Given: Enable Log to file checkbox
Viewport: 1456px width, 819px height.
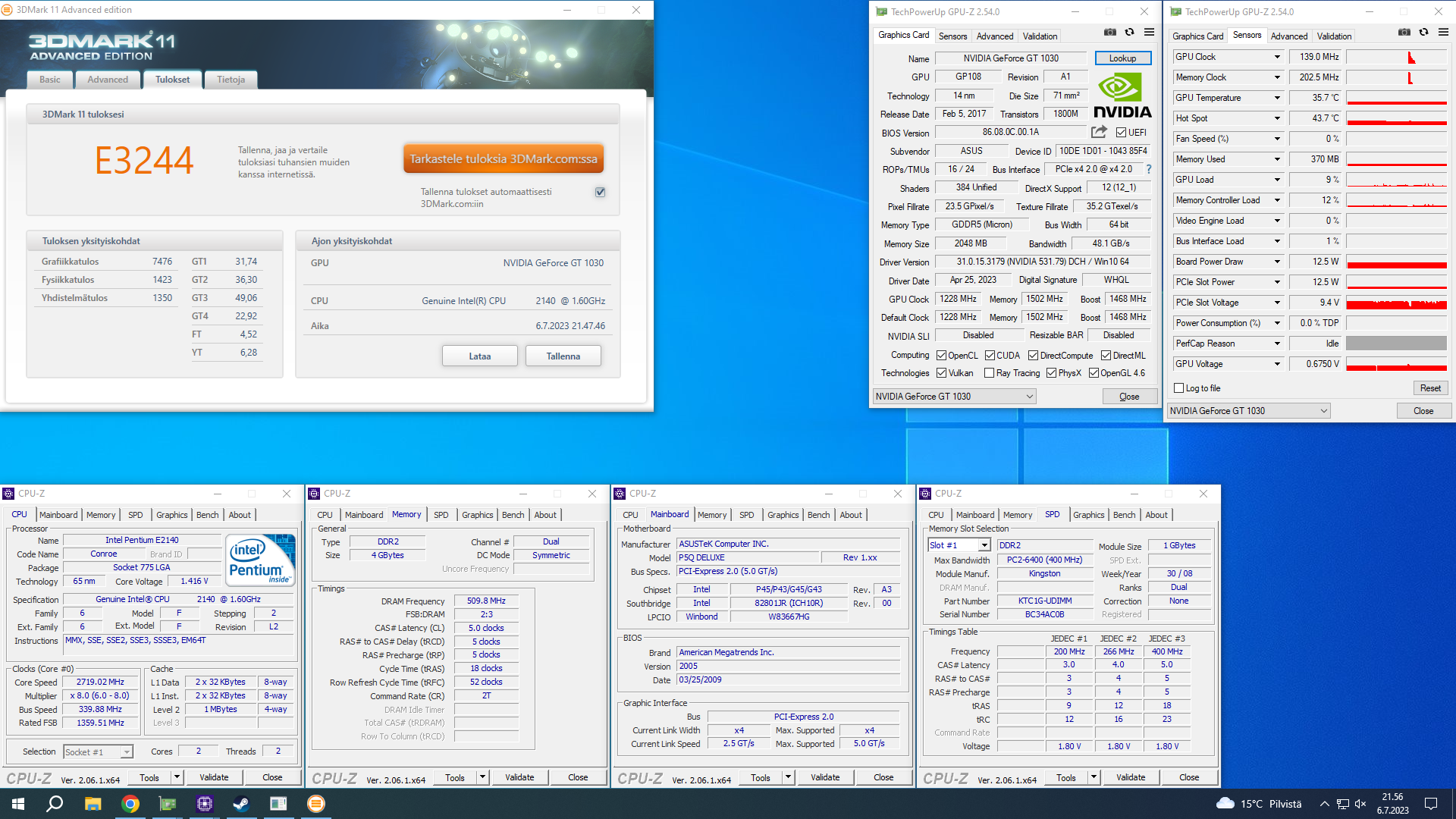Looking at the screenshot, I should (x=1178, y=388).
